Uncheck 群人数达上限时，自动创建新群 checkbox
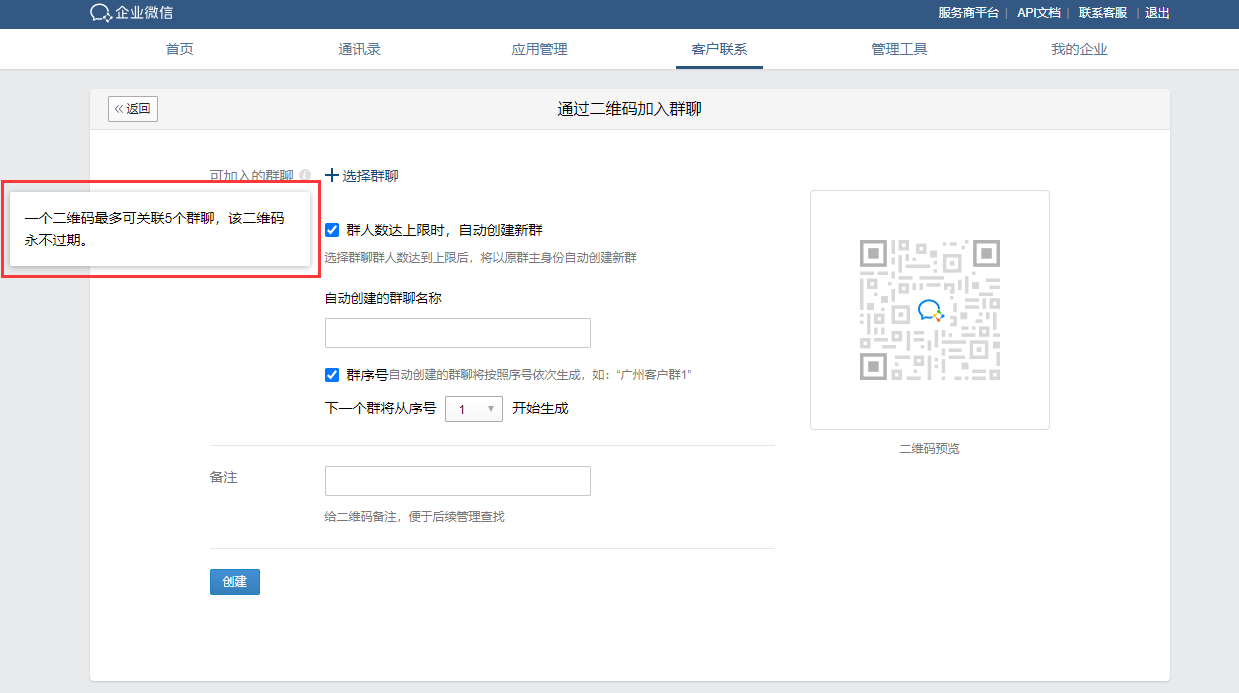 pos(332,230)
